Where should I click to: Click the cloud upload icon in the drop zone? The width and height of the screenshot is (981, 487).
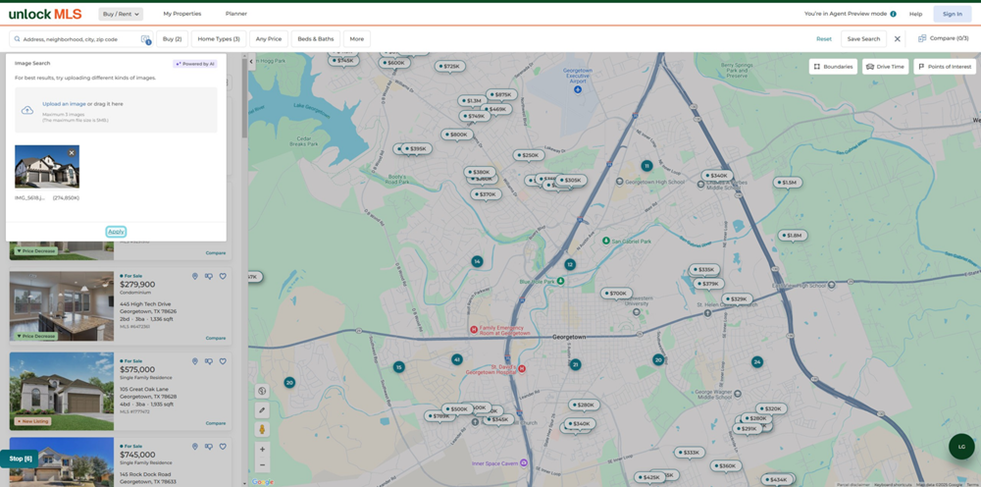coord(28,110)
